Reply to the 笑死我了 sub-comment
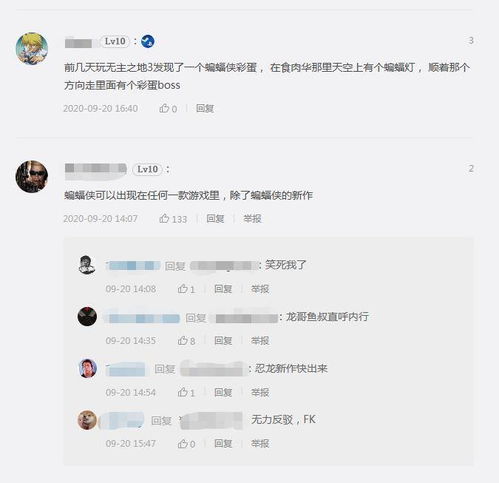Screen dimensions: 499x483 pos(223,289)
